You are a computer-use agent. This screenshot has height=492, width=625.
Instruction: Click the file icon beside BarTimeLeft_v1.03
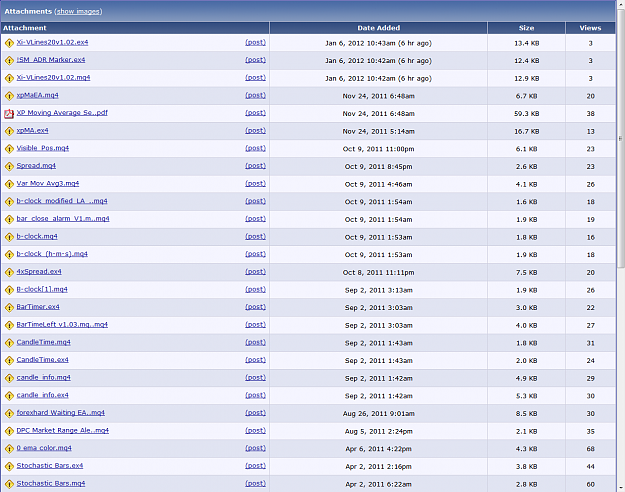pyautogui.click(x=9, y=325)
